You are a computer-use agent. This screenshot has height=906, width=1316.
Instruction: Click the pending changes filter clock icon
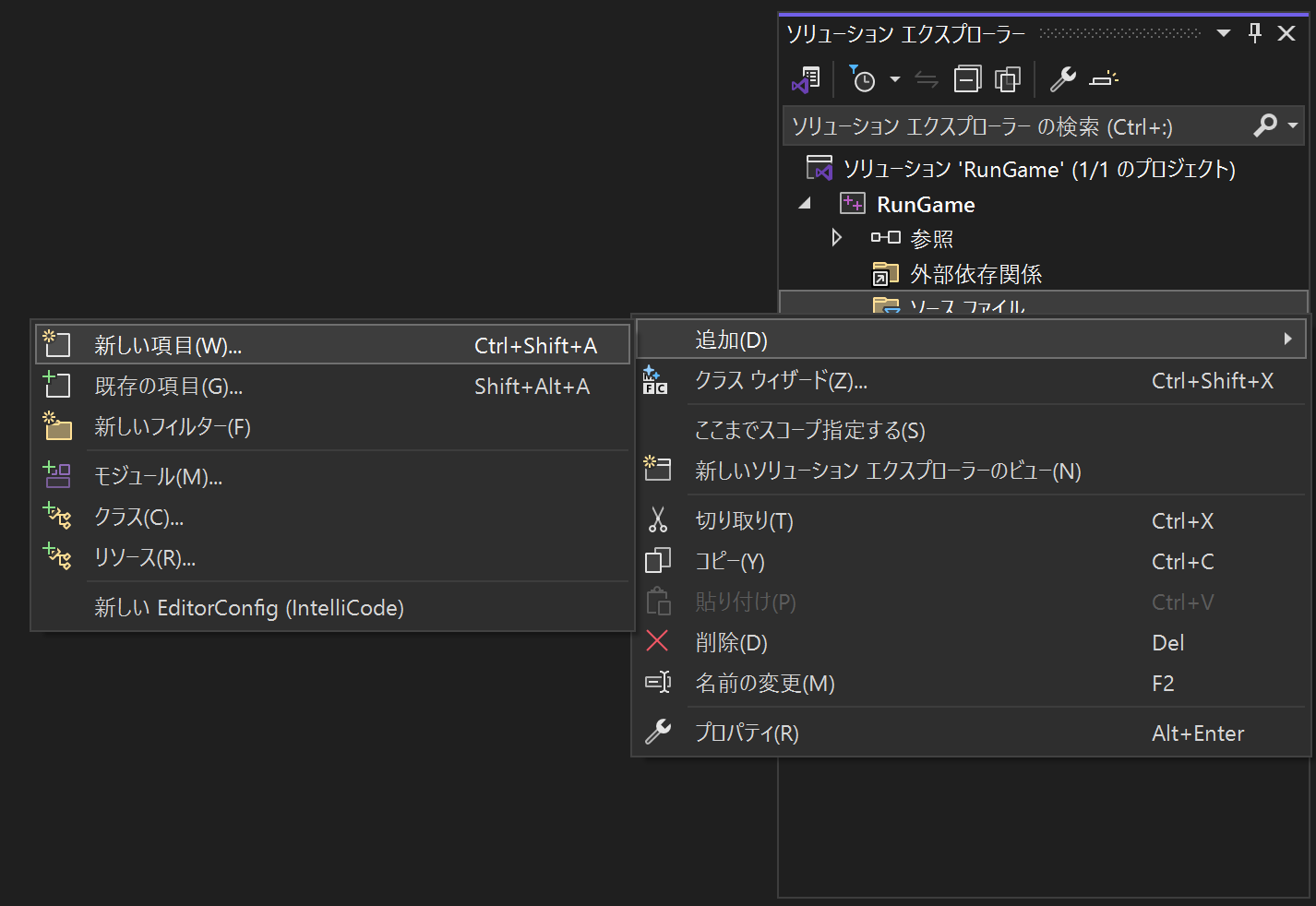[x=862, y=79]
